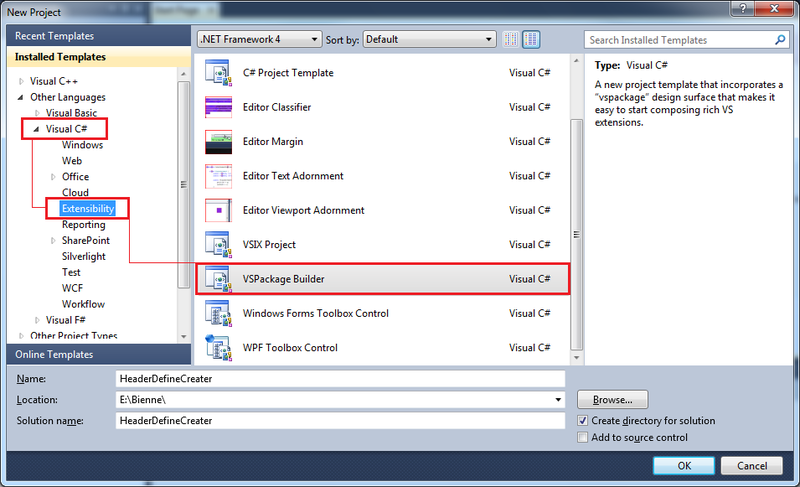Close the New Project dialog
Image resolution: width=800 pixels, height=487 pixels.
pos(774,8)
